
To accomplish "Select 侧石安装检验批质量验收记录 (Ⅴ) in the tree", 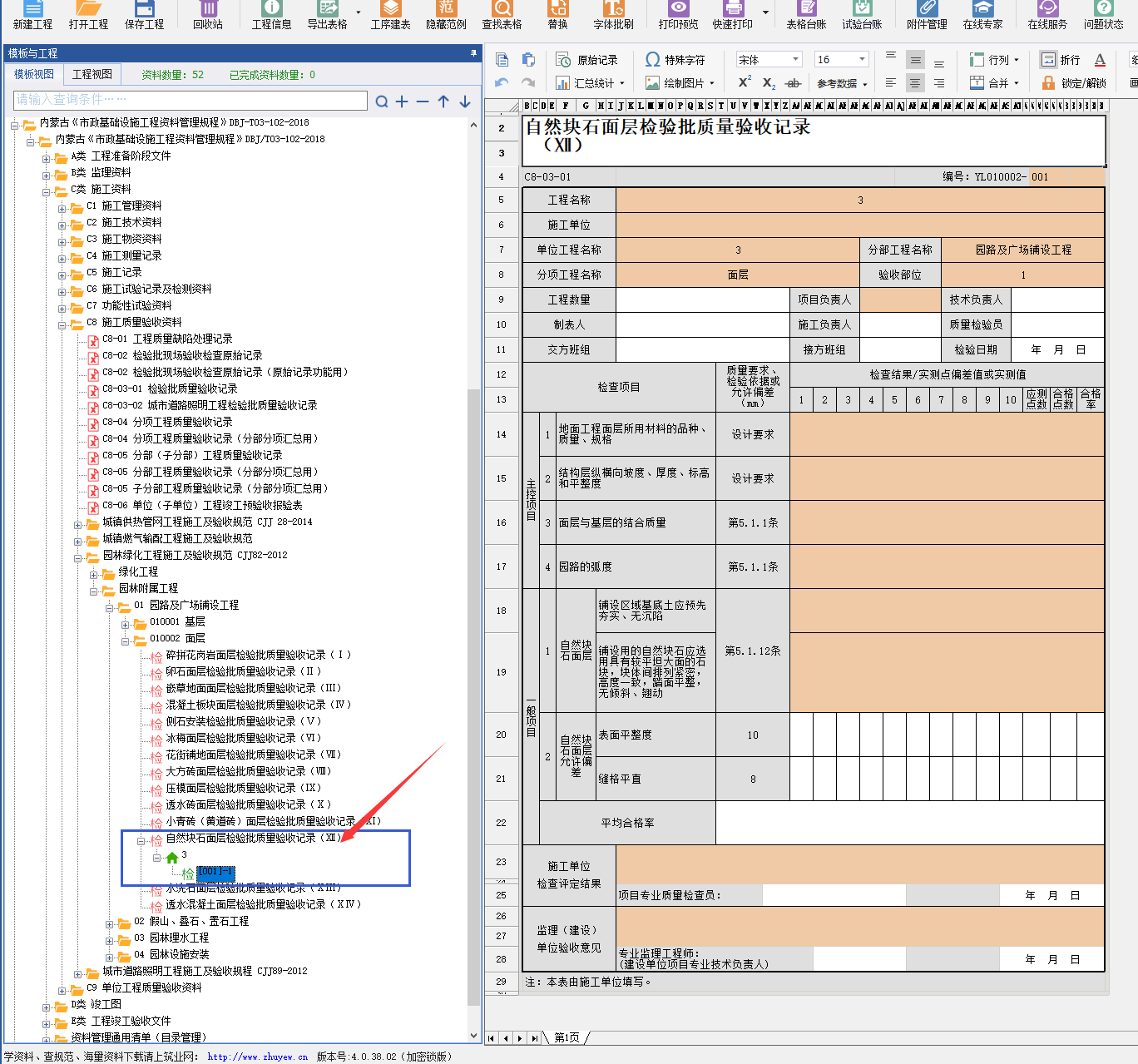I will pos(243,721).
